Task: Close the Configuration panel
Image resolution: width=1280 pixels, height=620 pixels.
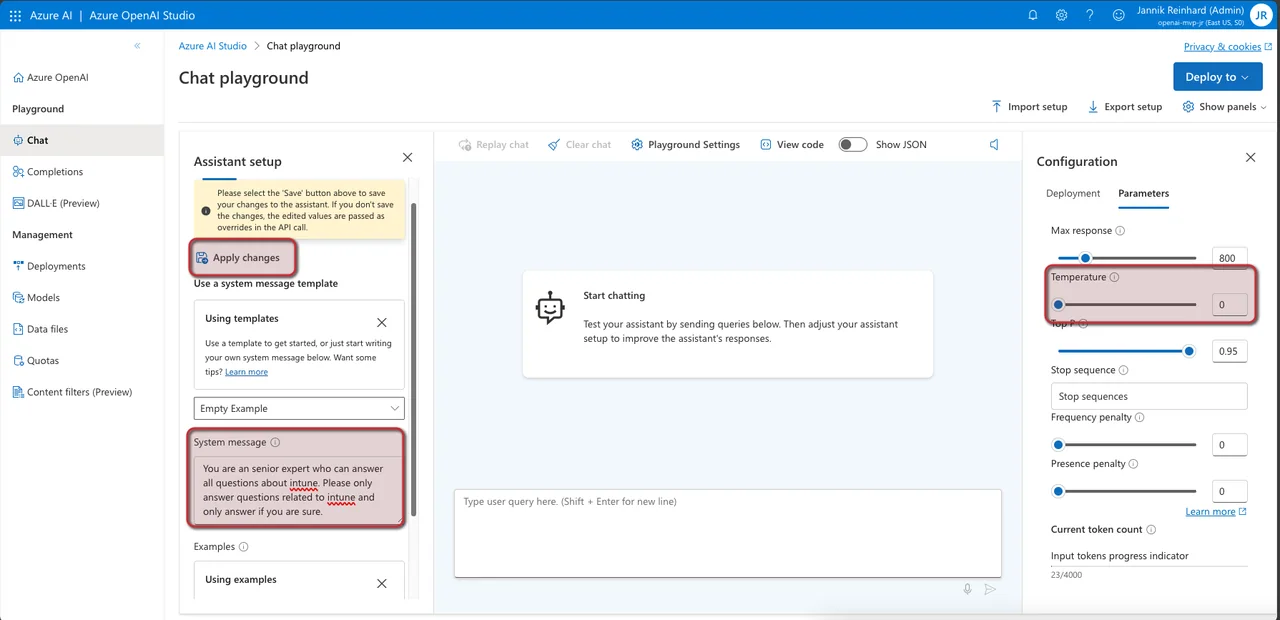Action: pyautogui.click(x=1250, y=158)
